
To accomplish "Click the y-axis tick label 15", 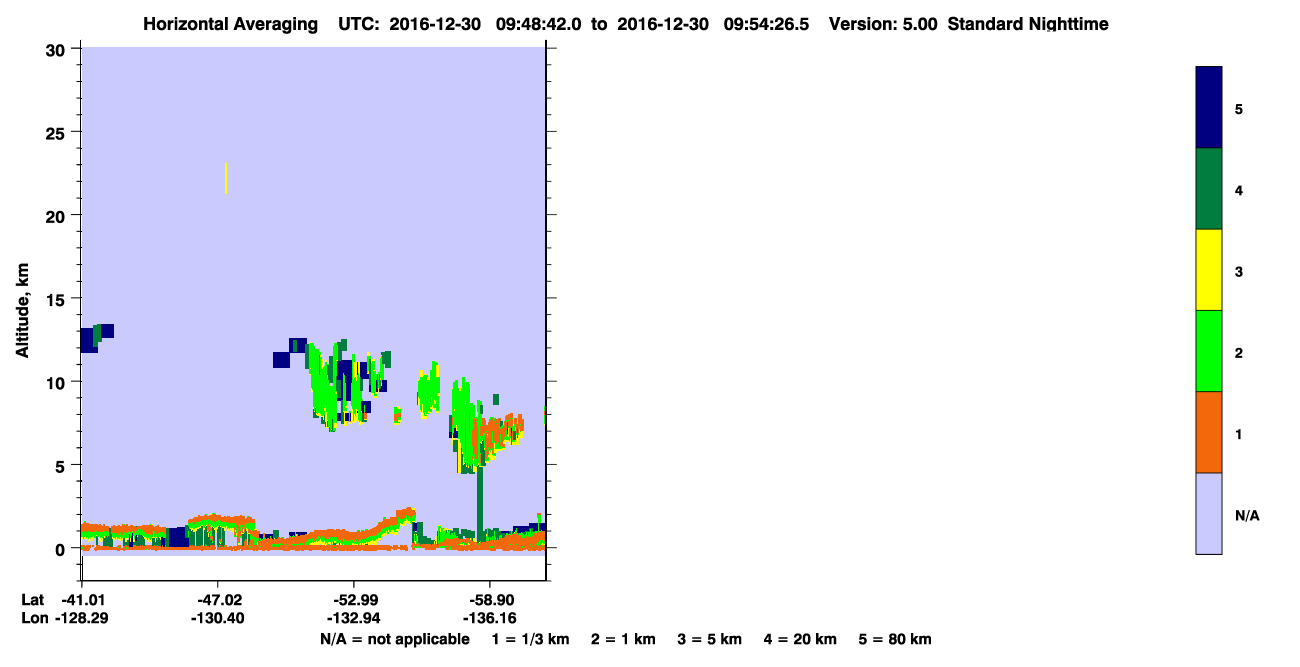I will 57,299.
